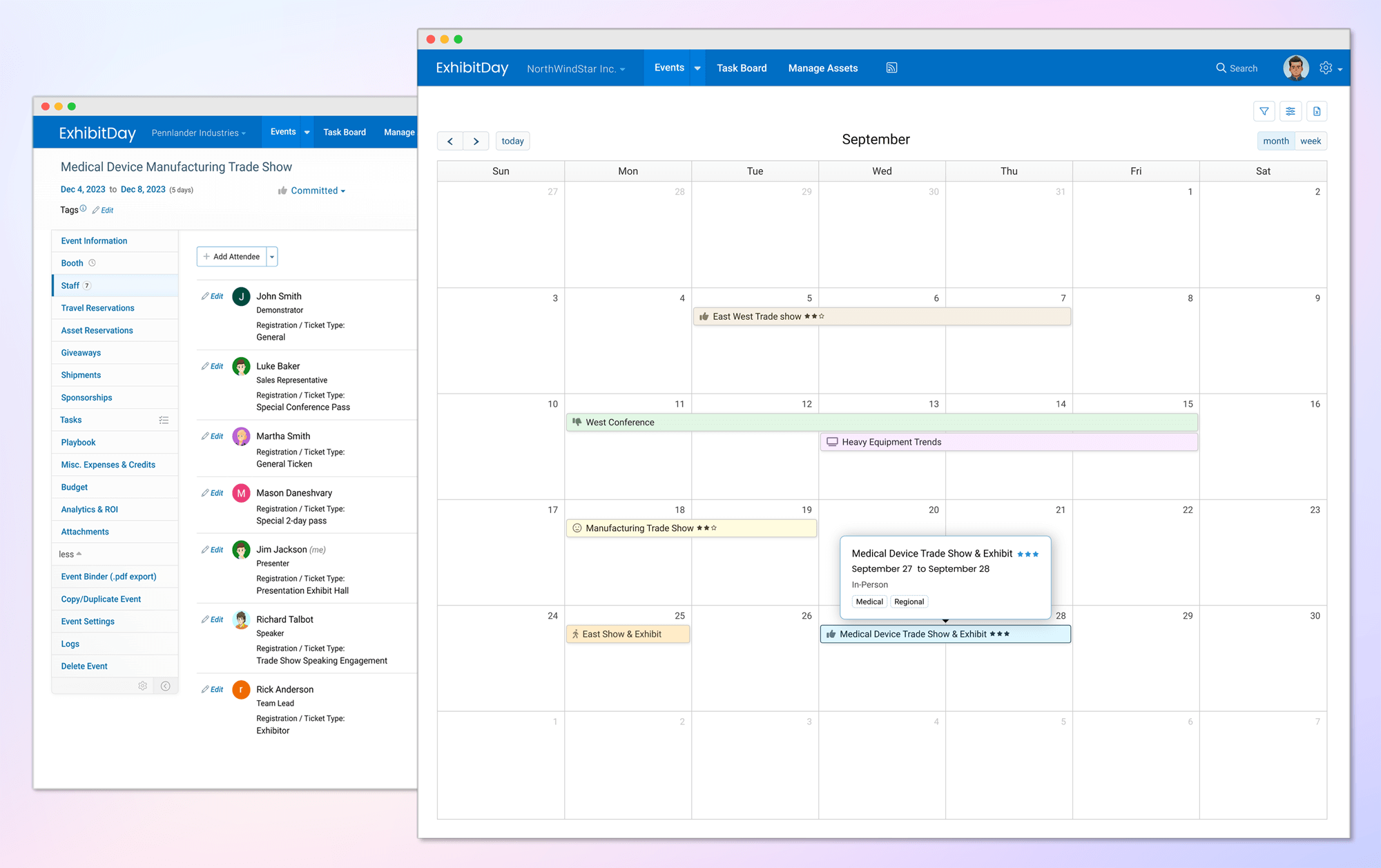Click the Add Attendee button
The width and height of the screenshot is (1381, 868).
pos(232,257)
